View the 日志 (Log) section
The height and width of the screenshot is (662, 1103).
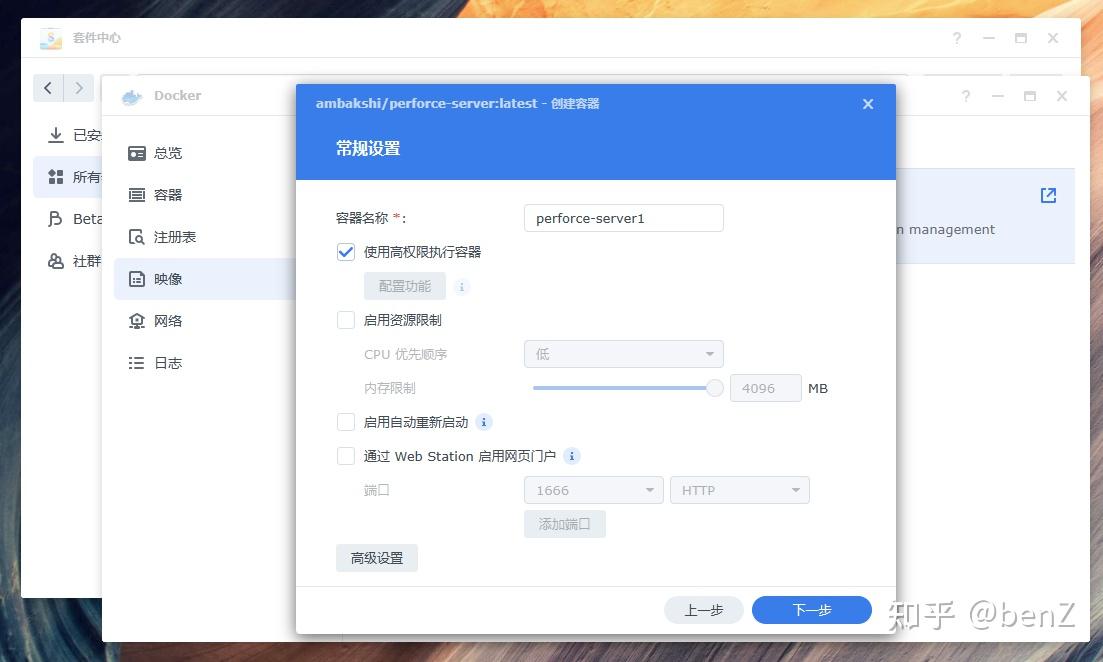(x=167, y=363)
